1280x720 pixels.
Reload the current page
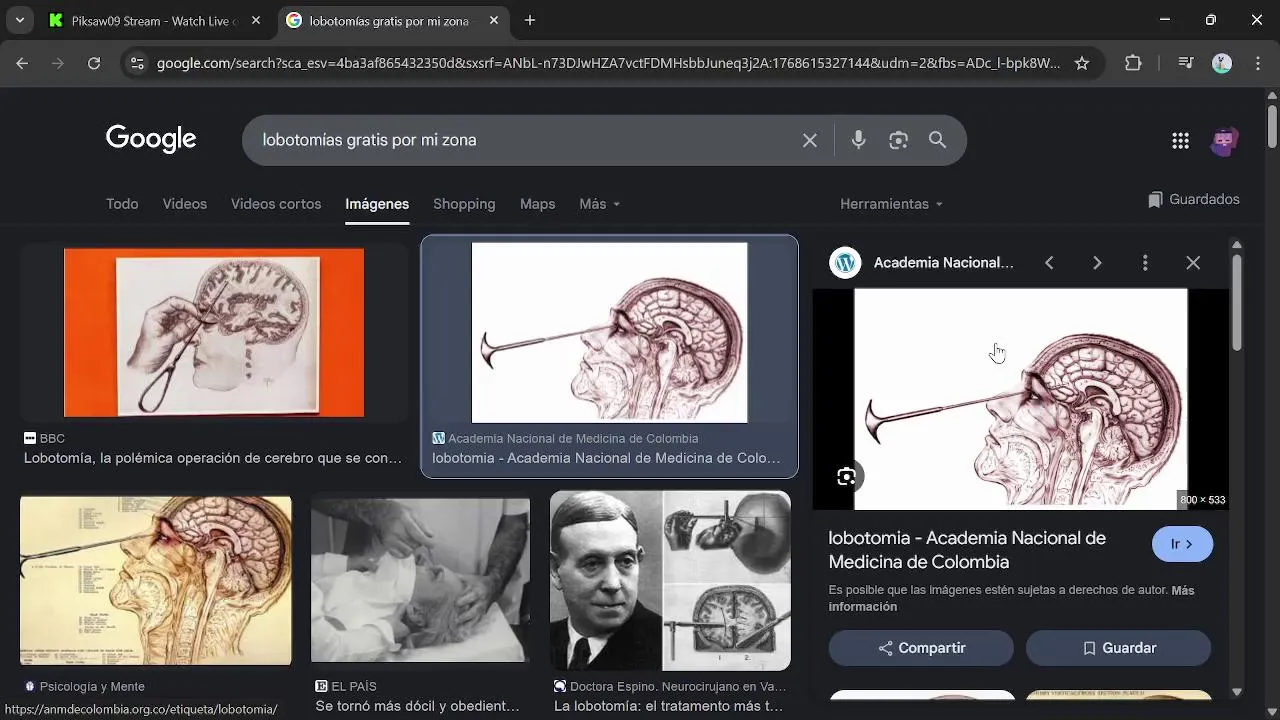pyautogui.click(x=94, y=63)
